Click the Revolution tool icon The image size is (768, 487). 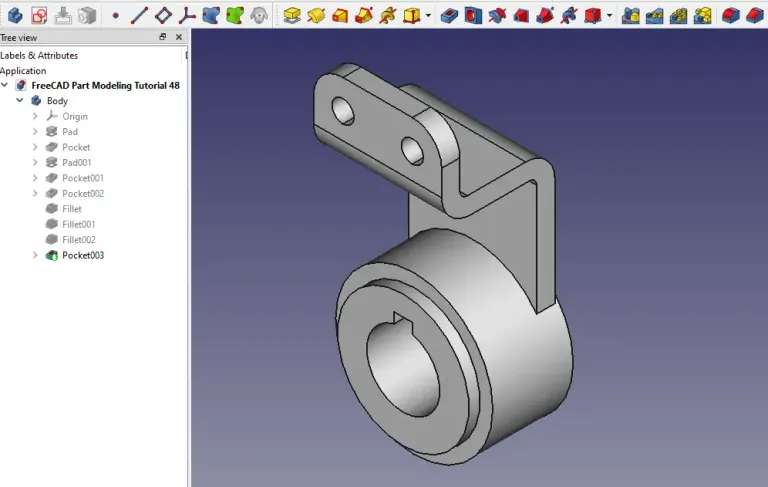pos(316,15)
